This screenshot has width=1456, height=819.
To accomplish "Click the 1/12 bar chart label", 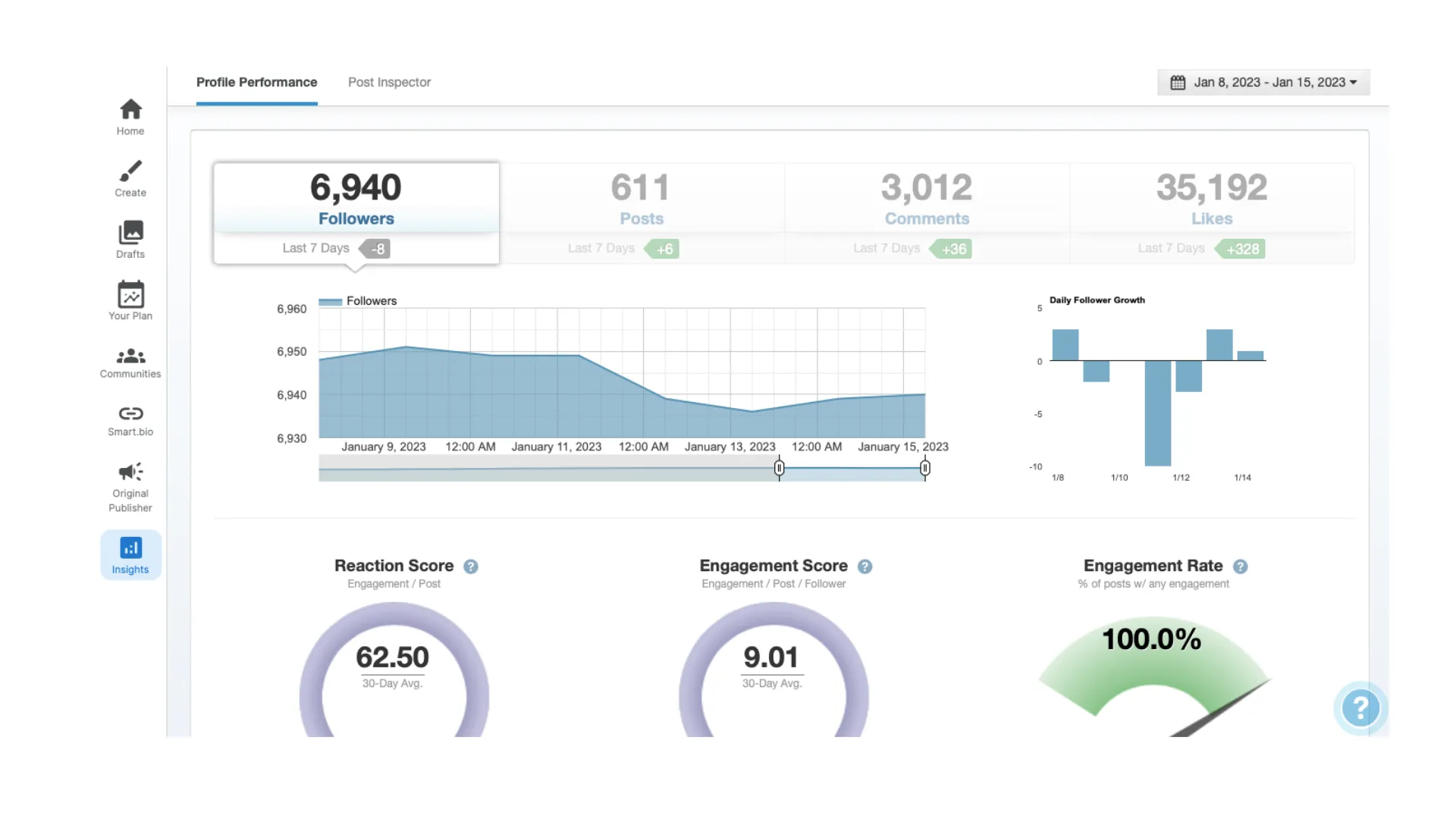I will coord(1181,478).
